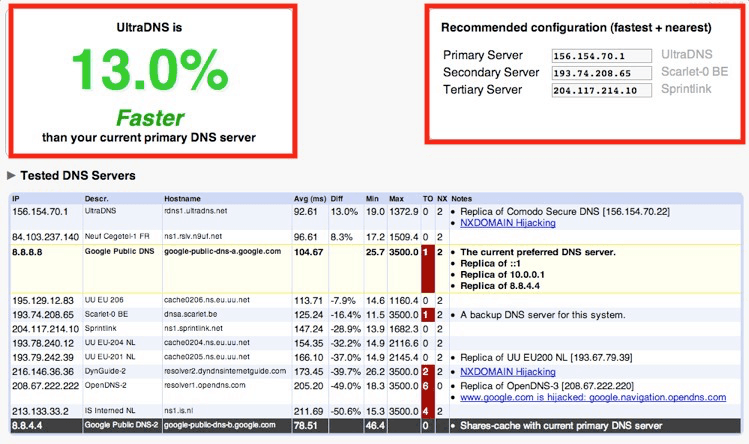Image resolution: width=749 pixels, height=444 pixels.
Task: Click the 92.61 average value
Action: (306, 211)
